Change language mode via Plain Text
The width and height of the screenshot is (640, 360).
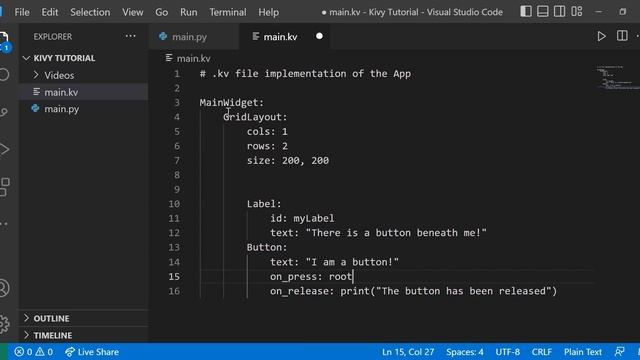click(x=583, y=352)
